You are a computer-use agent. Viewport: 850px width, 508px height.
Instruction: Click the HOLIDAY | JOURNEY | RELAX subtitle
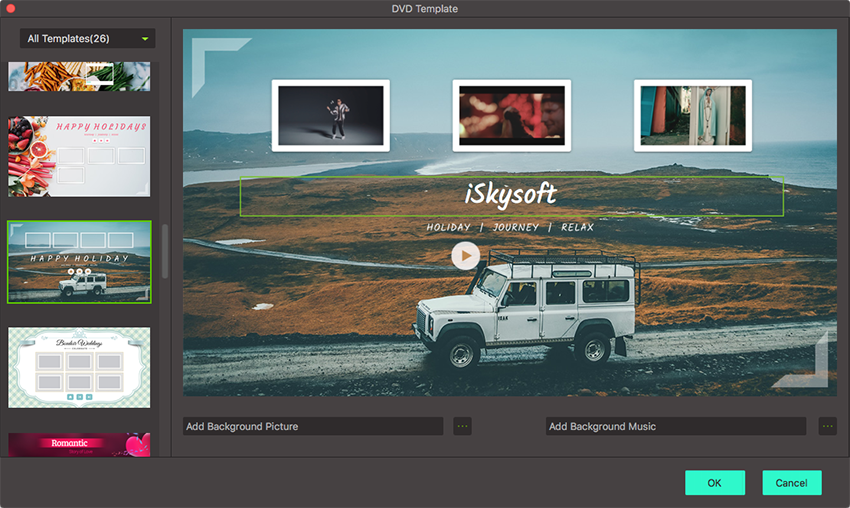click(510, 227)
